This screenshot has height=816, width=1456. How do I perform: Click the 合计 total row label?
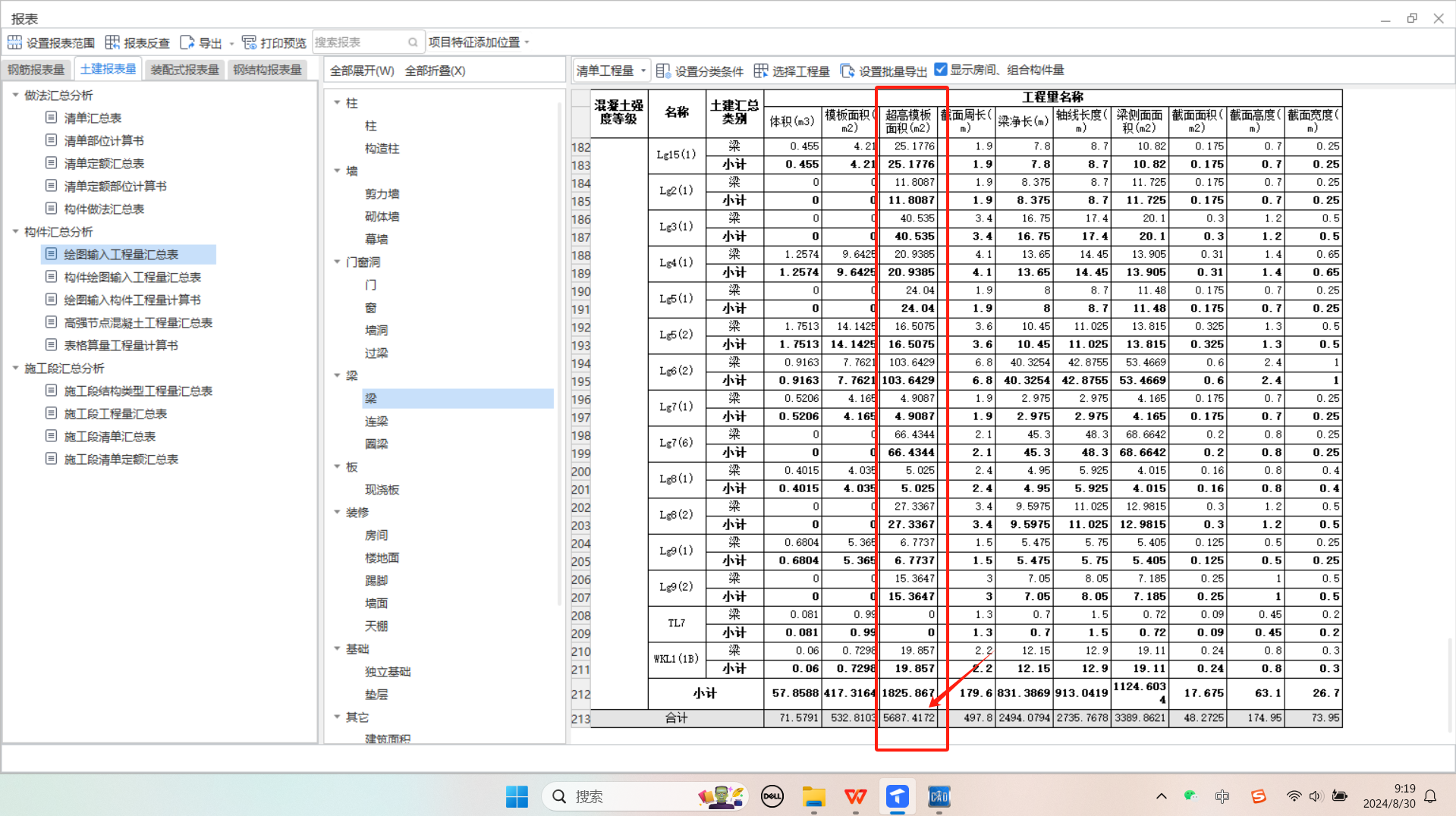point(676,717)
